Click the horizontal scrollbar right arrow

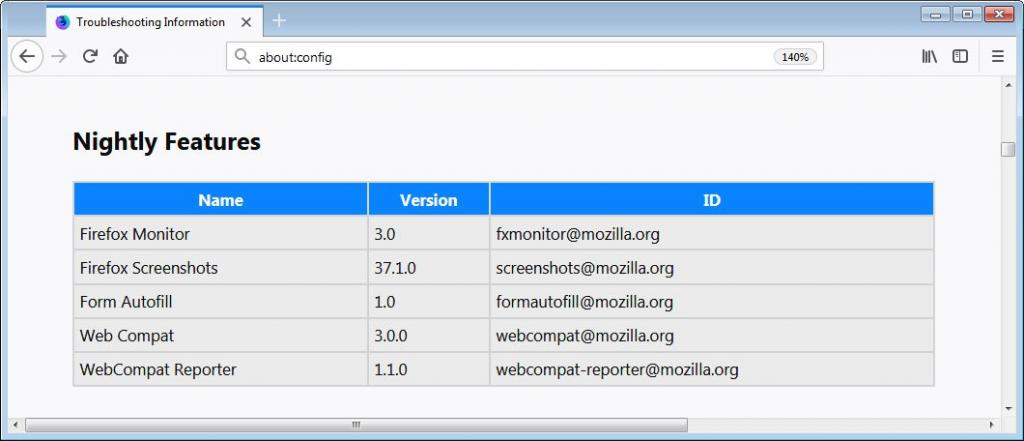[x=991, y=425]
